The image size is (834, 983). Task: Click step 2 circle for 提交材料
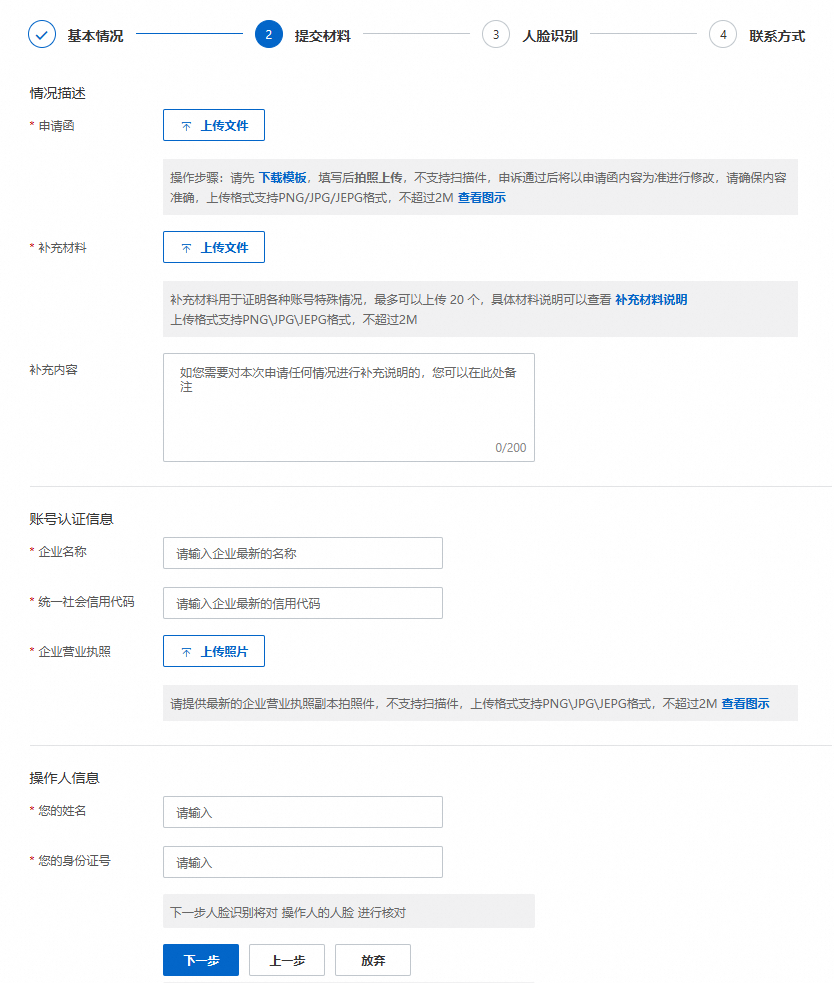(x=268, y=34)
